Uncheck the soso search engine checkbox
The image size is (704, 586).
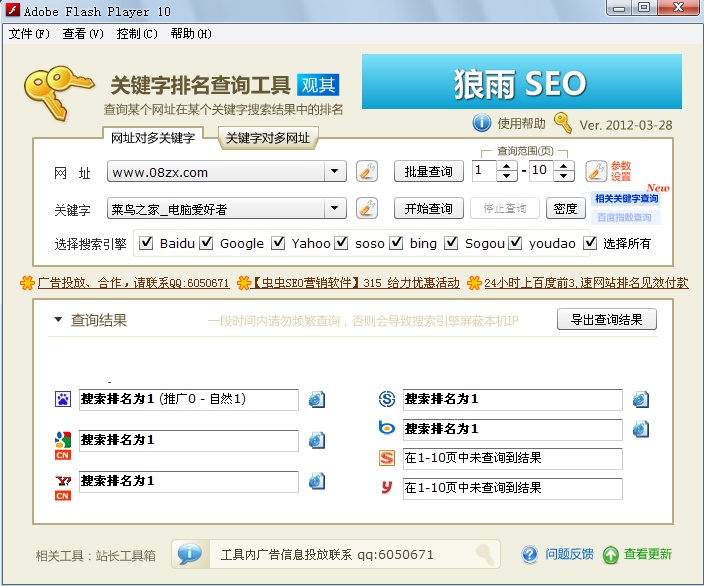(x=341, y=243)
